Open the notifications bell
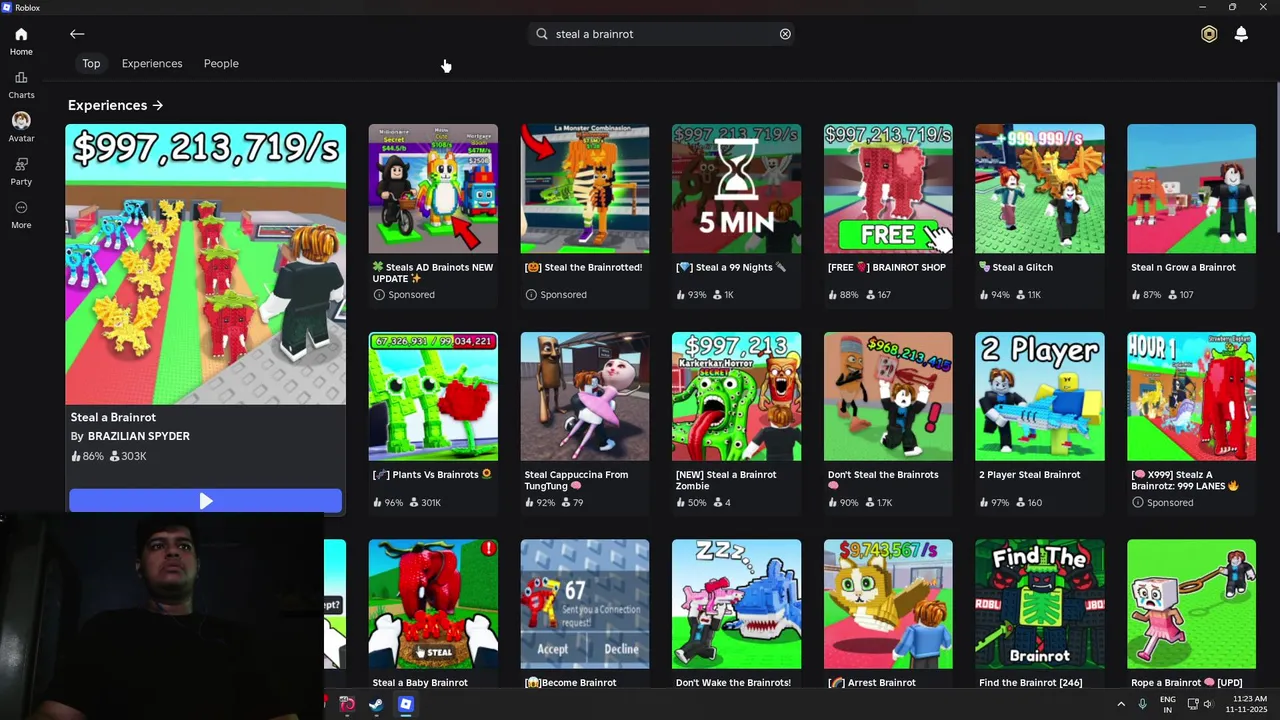 [1241, 34]
